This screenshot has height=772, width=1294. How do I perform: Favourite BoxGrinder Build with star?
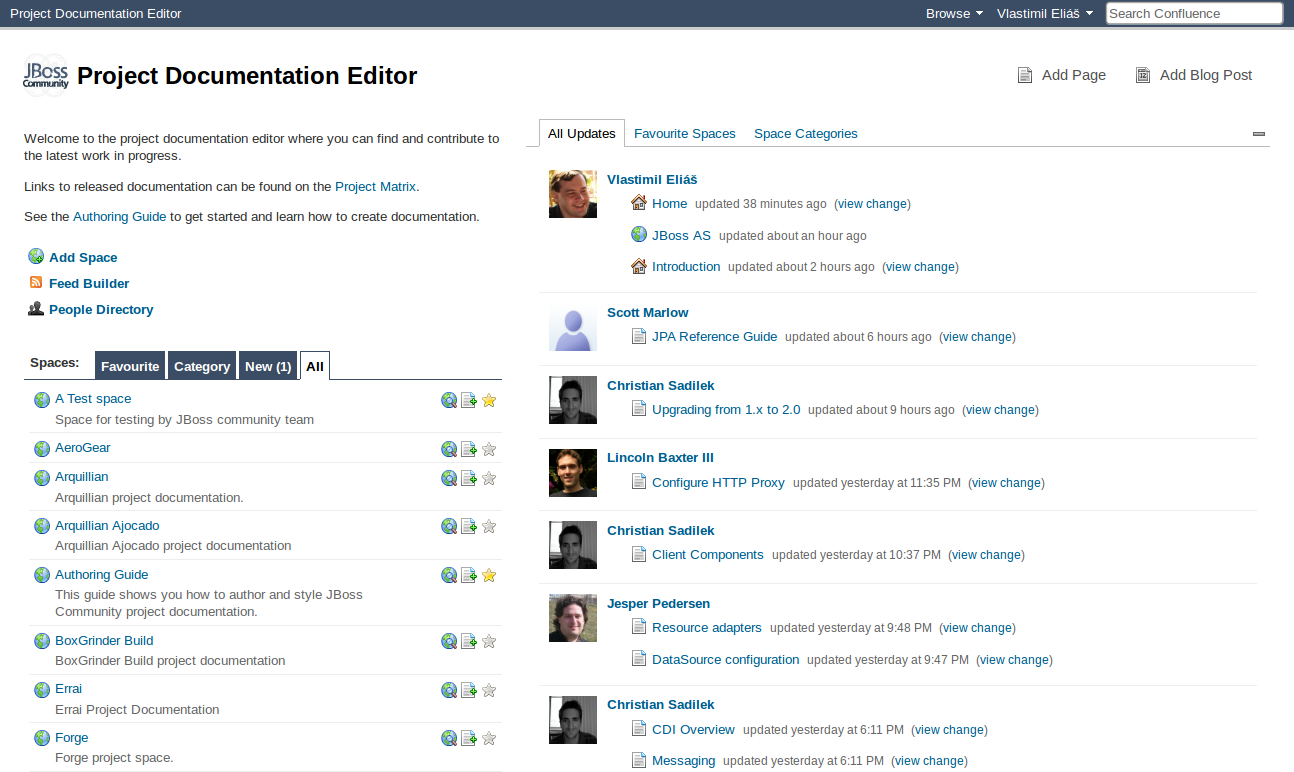(489, 641)
